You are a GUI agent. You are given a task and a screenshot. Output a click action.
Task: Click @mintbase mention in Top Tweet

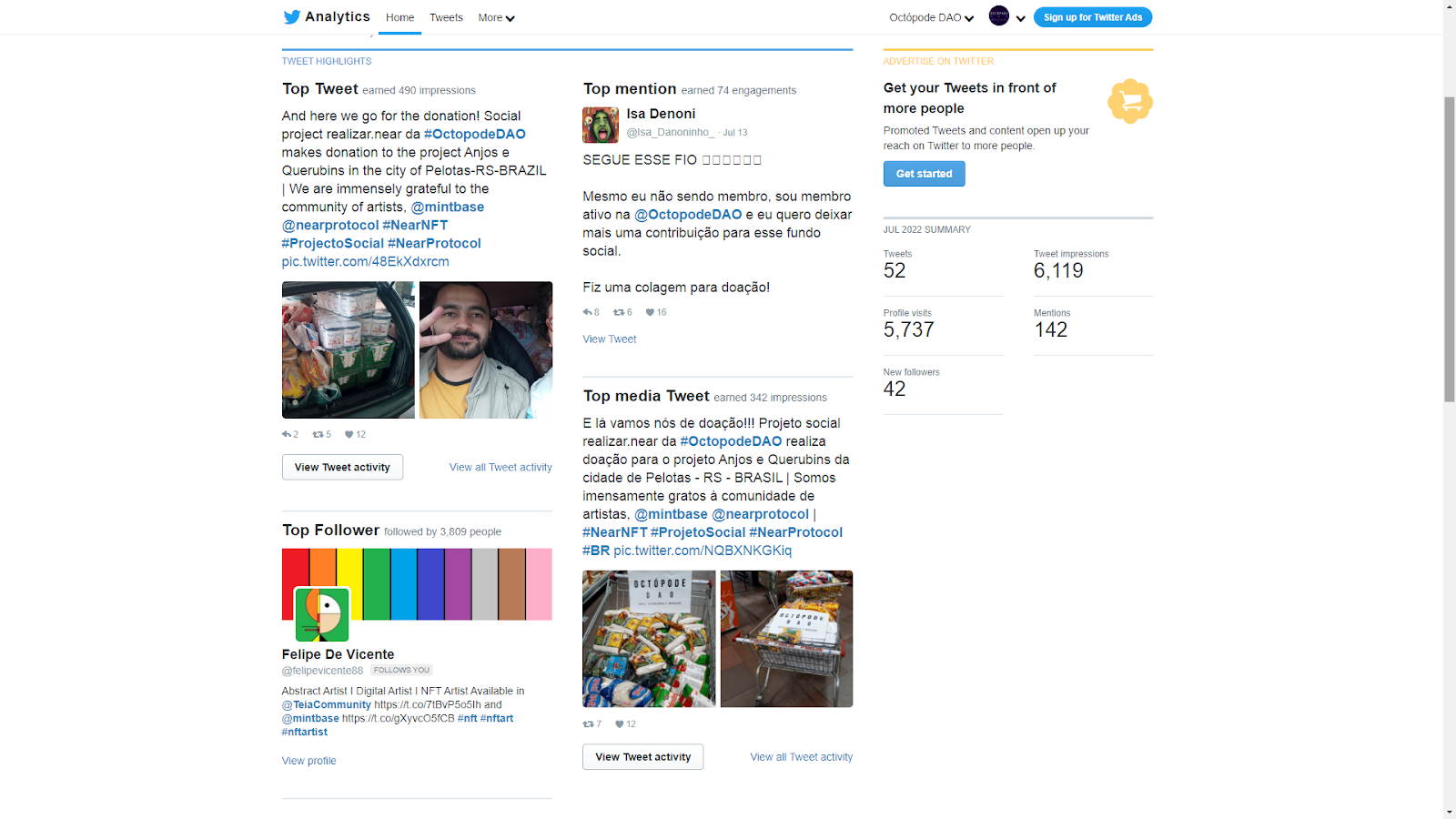(x=448, y=207)
